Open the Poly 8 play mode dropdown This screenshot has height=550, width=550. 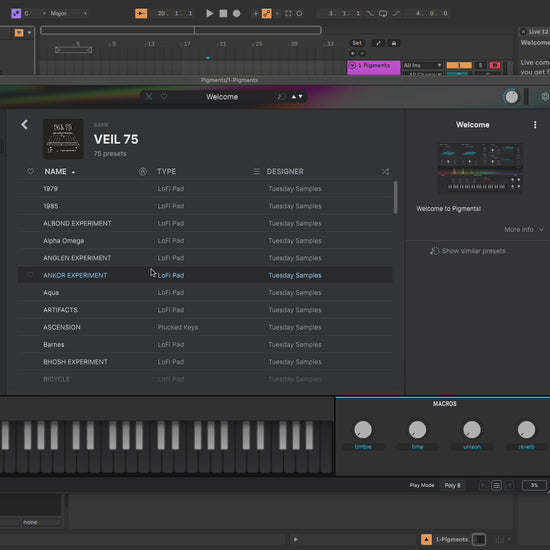tap(452, 485)
